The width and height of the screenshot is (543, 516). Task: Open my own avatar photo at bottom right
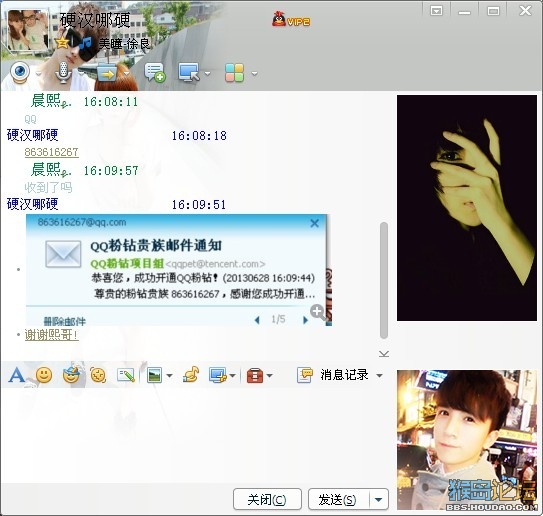[x=466, y=440]
